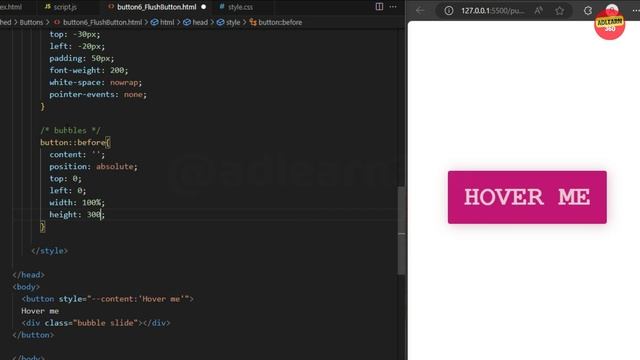640x360 pixels.
Task: Click the editor vertical scrollbar thumb
Action: tap(402, 231)
